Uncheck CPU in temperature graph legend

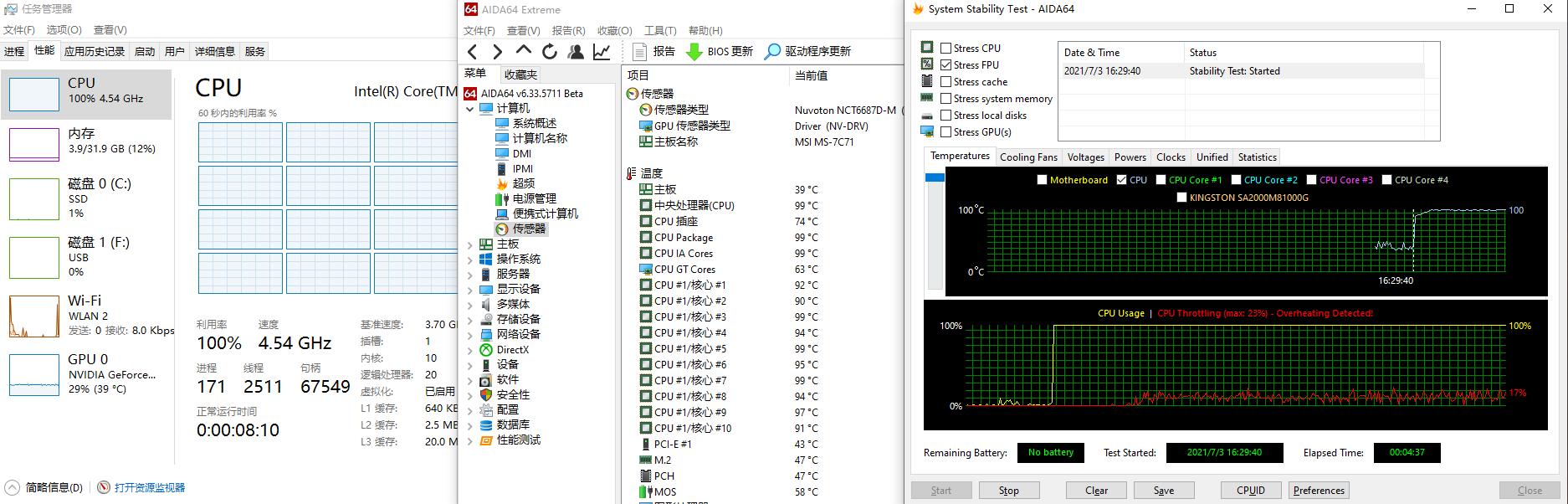[x=1121, y=180]
